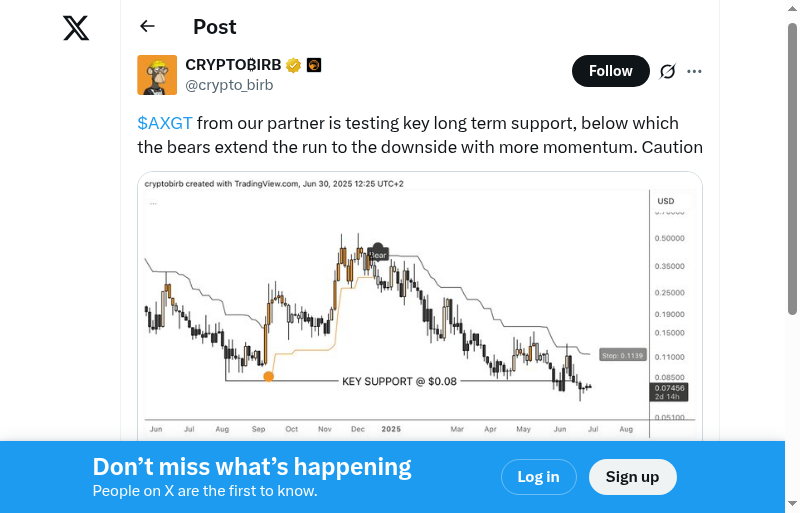The width and height of the screenshot is (800, 513).
Task: Open the Grok actions icon
Action: coord(668,71)
